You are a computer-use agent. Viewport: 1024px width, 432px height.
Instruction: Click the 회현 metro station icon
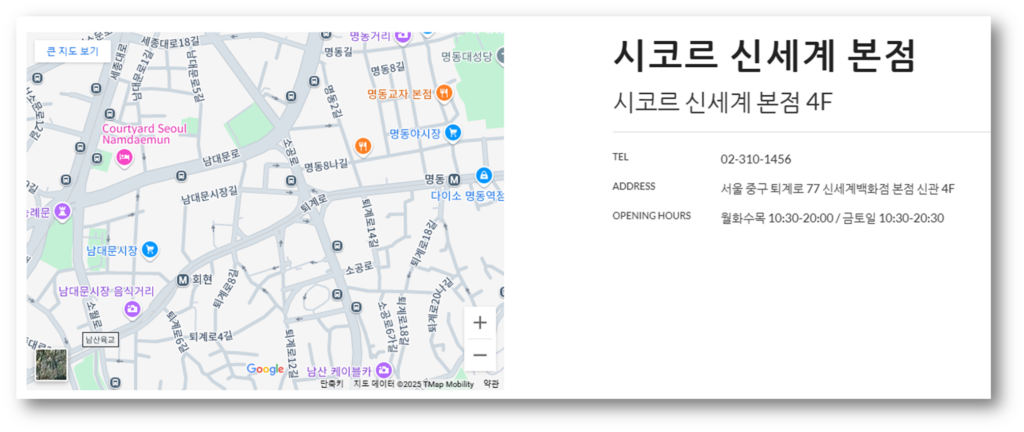click(x=183, y=279)
